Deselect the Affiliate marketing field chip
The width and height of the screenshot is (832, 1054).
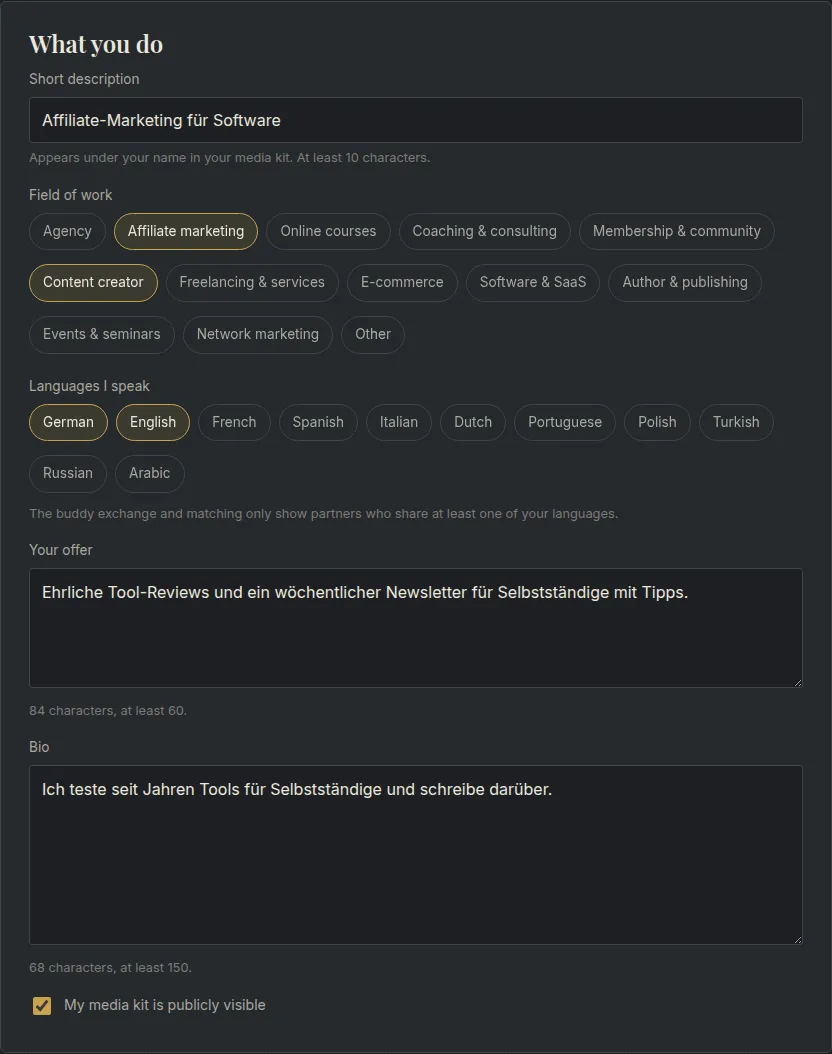click(x=185, y=231)
